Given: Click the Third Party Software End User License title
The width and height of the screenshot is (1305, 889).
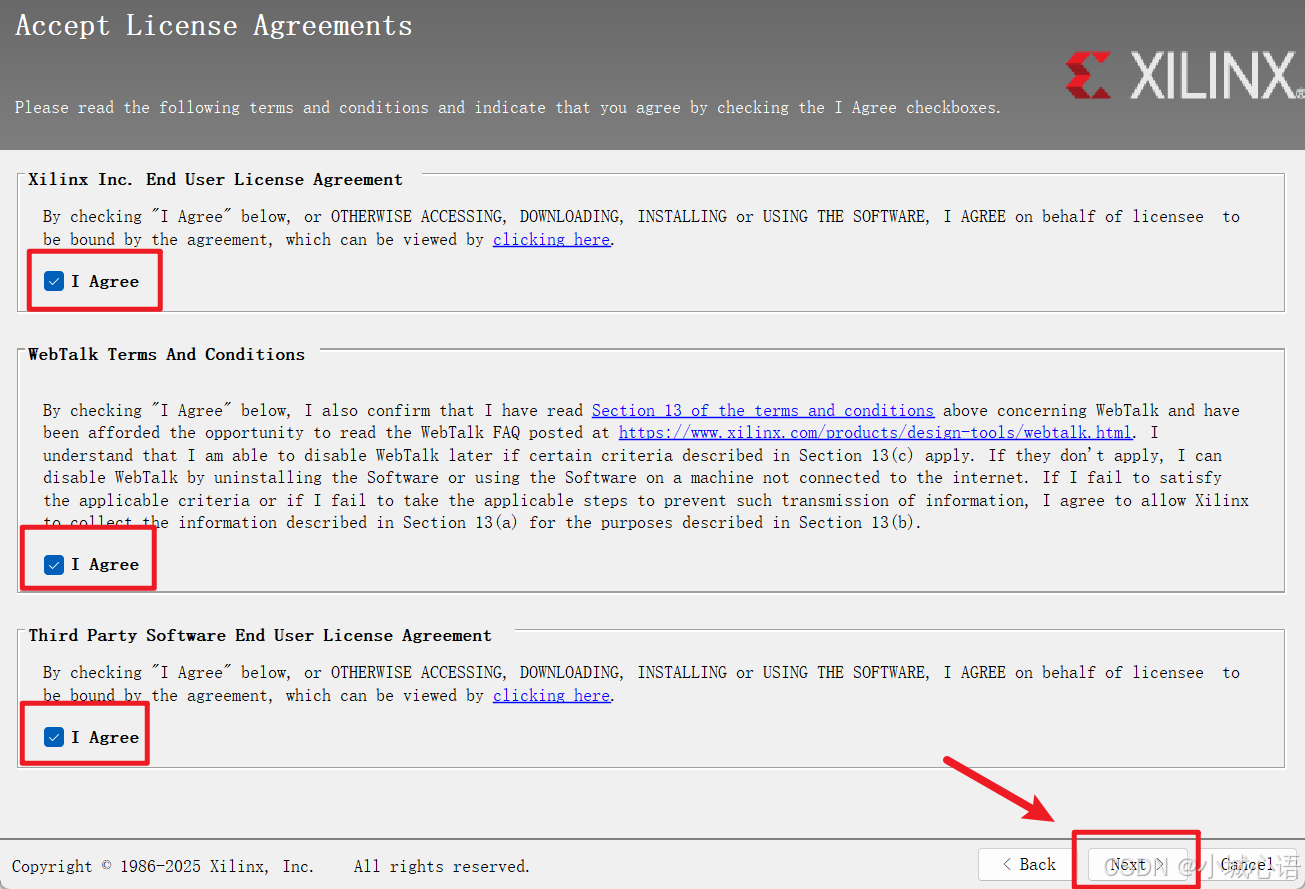Looking at the screenshot, I should [260, 636].
